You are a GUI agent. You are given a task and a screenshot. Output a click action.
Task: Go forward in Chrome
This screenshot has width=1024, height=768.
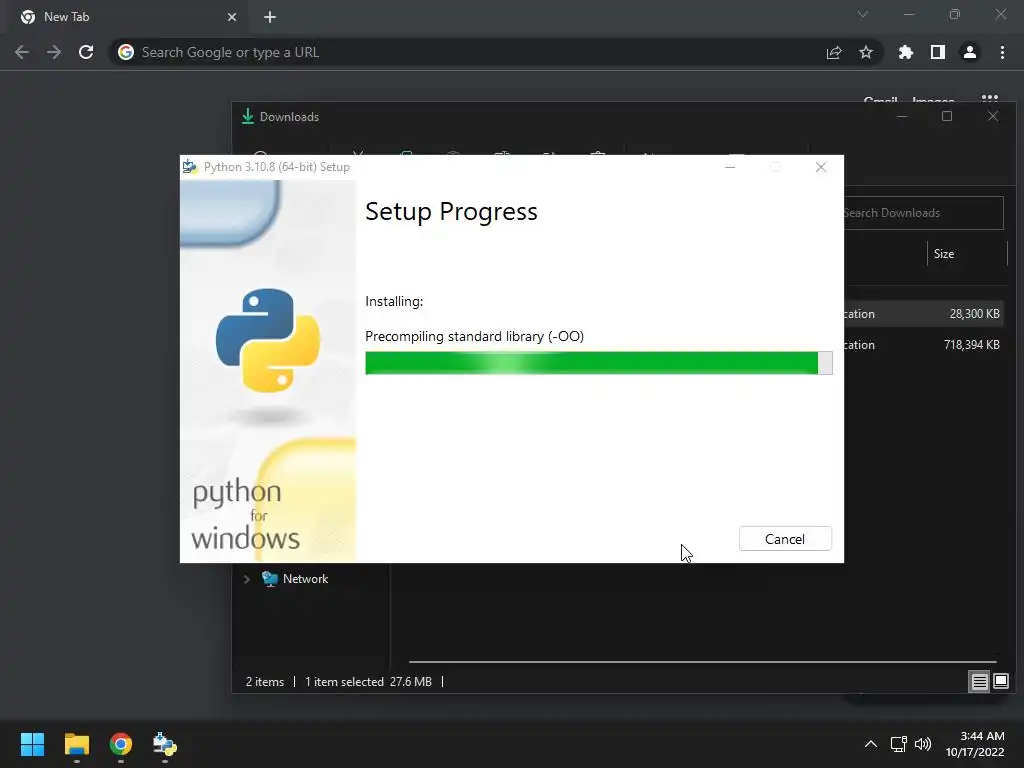click(x=54, y=52)
